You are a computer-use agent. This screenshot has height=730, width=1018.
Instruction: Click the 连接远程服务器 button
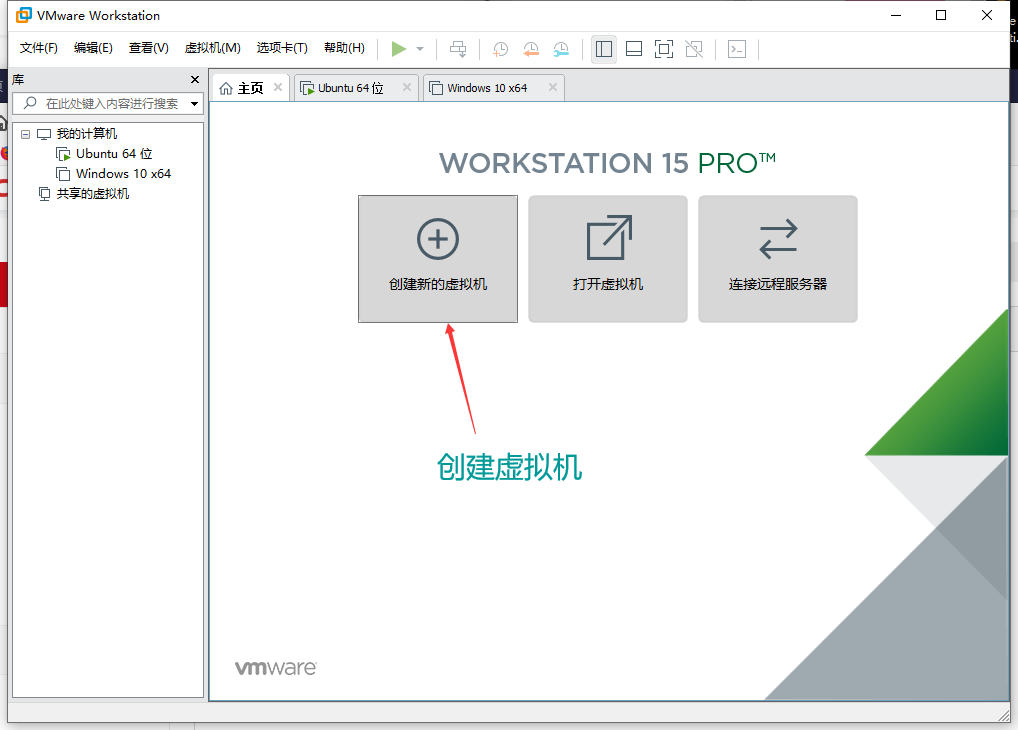coord(778,258)
